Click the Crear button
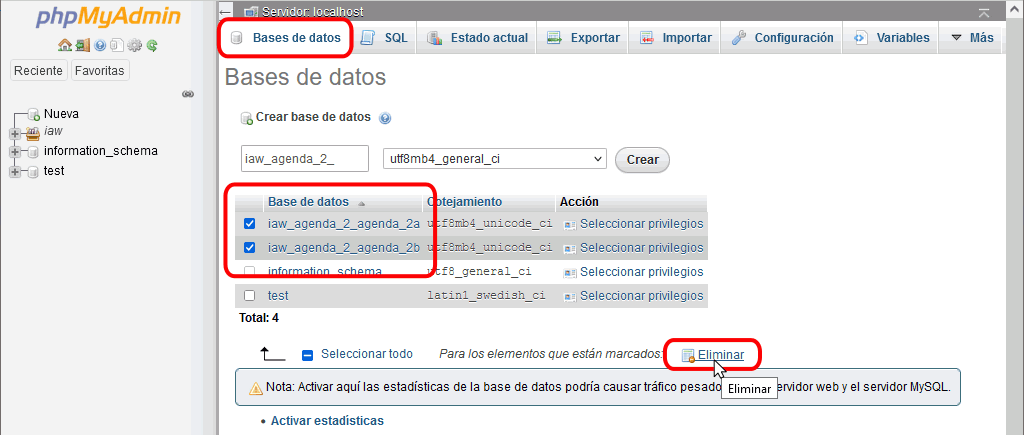Viewport: 1024px width, 435px height. [643, 159]
